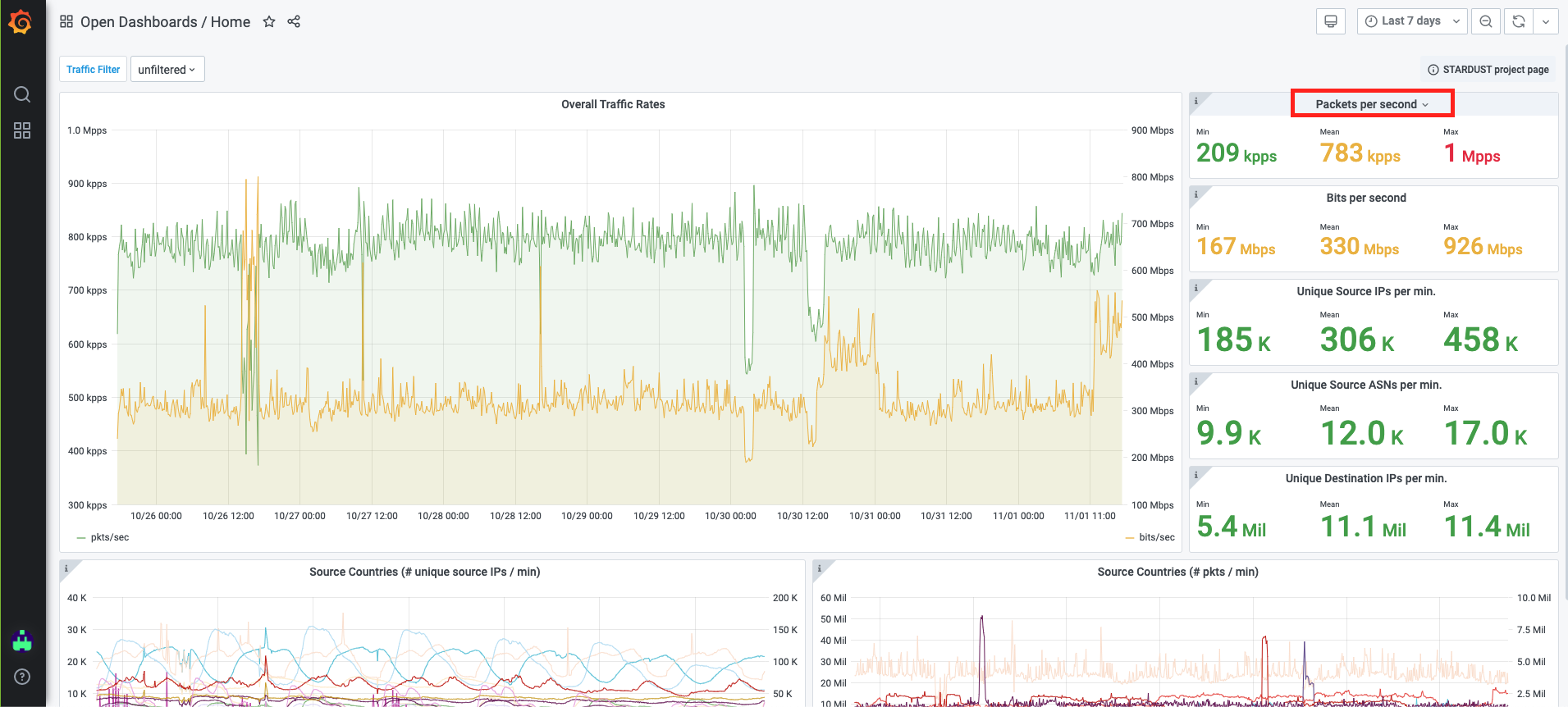This screenshot has width=1568, height=707.
Task: Open the search magnifier in the sidebar
Action: click(x=22, y=94)
